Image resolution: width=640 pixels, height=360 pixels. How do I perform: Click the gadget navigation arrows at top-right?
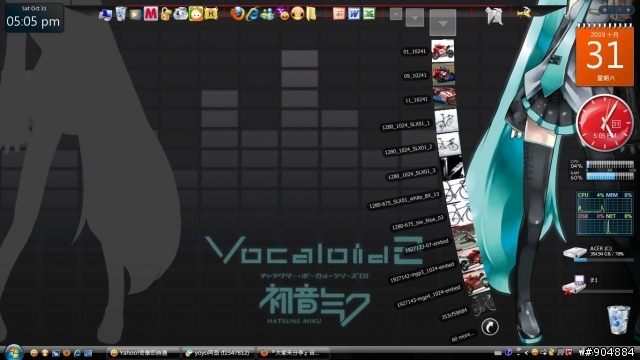[618, 9]
